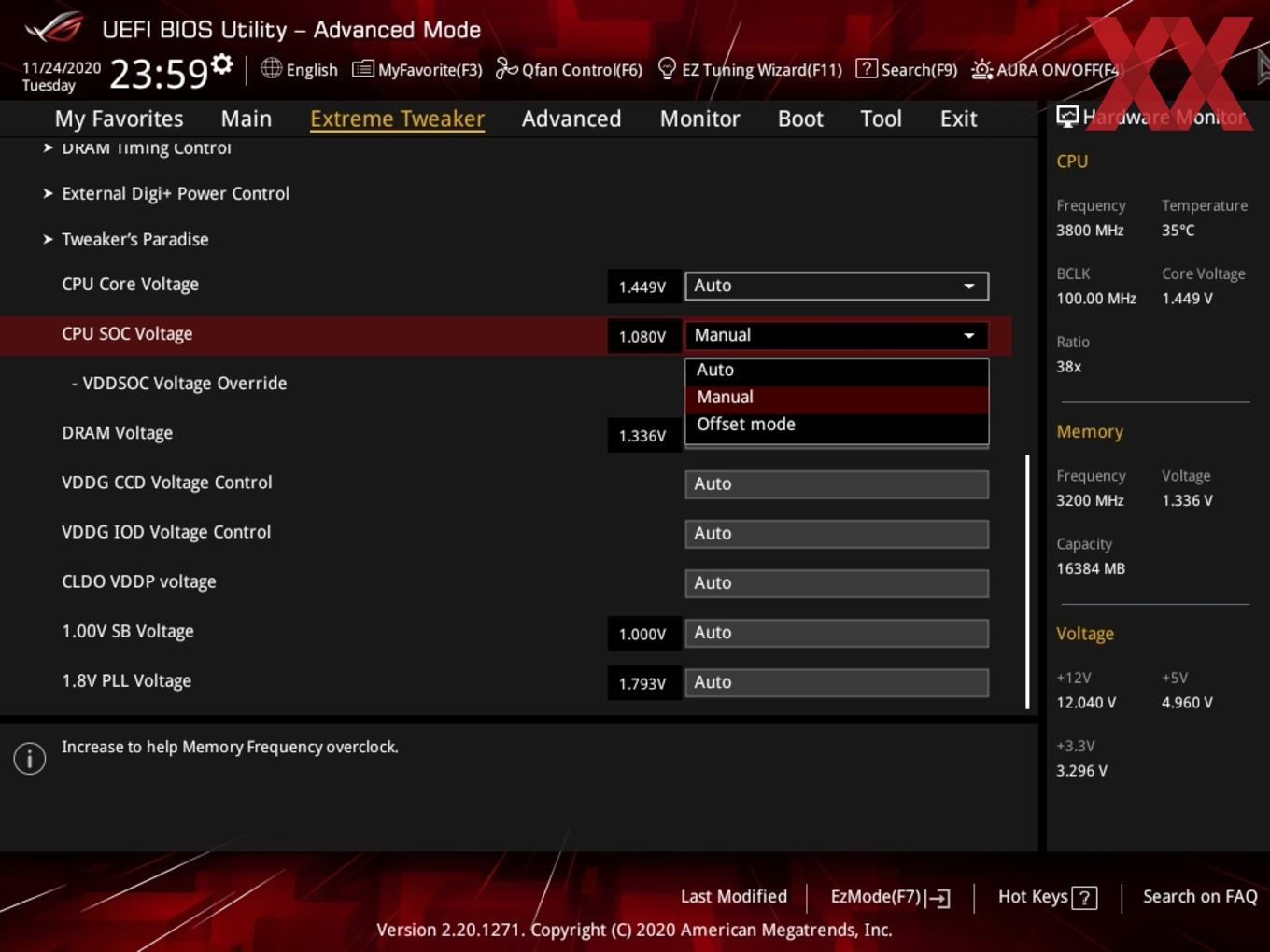1270x952 pixels.
Task: Select the CPU Core Voltage label
Action: tap(130, 284)
